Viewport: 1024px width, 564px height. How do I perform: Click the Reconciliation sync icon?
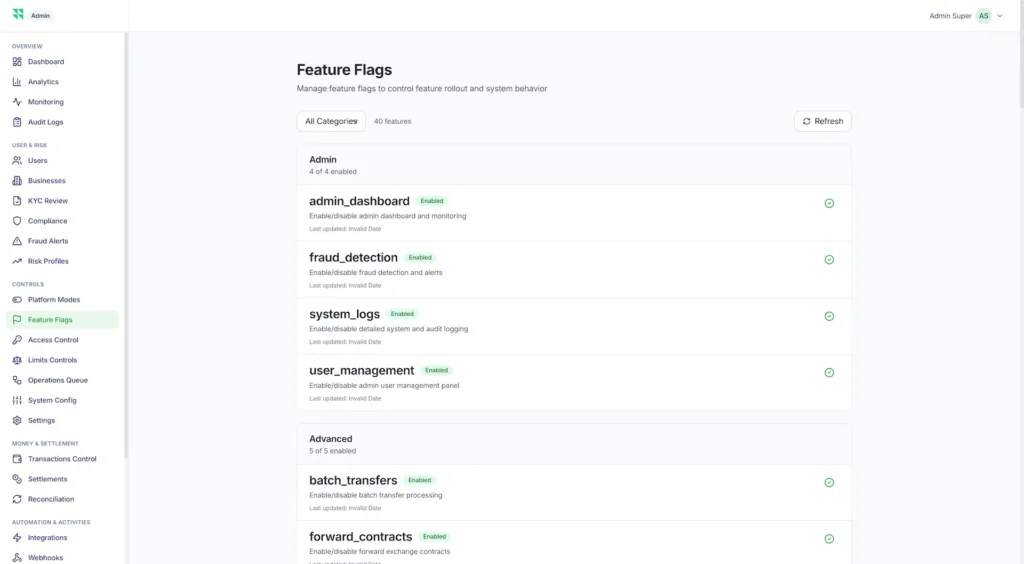[x=17, y=499]
